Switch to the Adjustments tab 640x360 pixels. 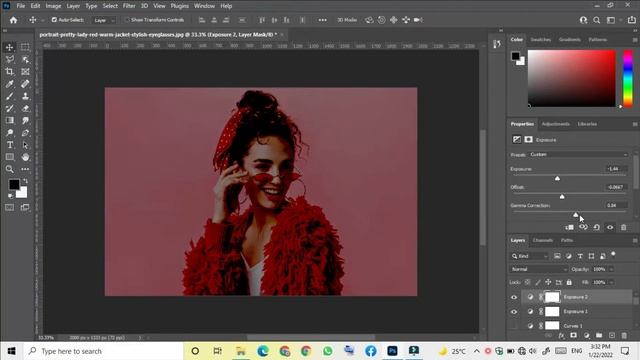(x=555, y=124)
